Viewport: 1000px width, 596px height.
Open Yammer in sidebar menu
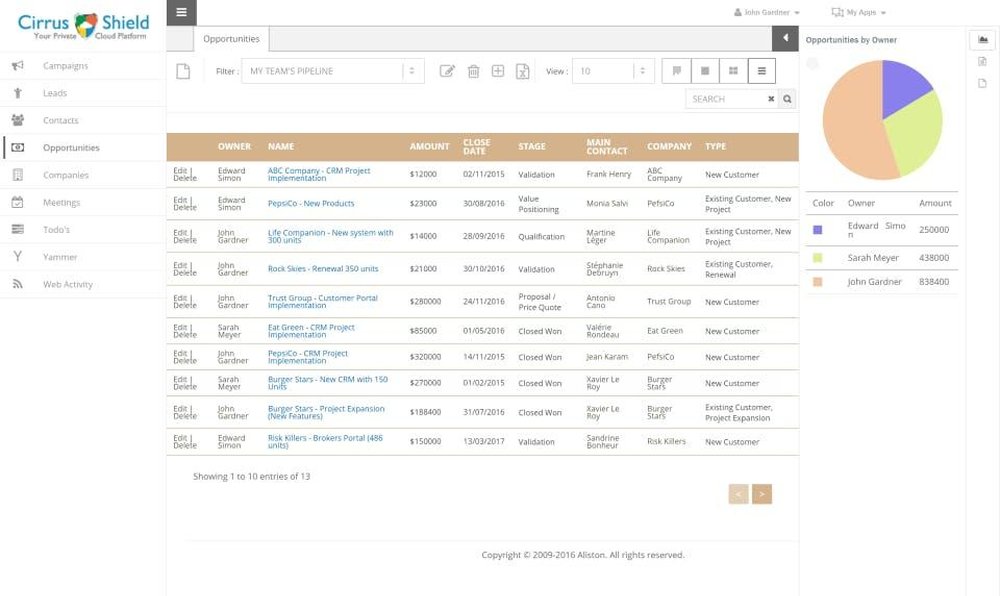pyautogui.click(x=60, y=257)
